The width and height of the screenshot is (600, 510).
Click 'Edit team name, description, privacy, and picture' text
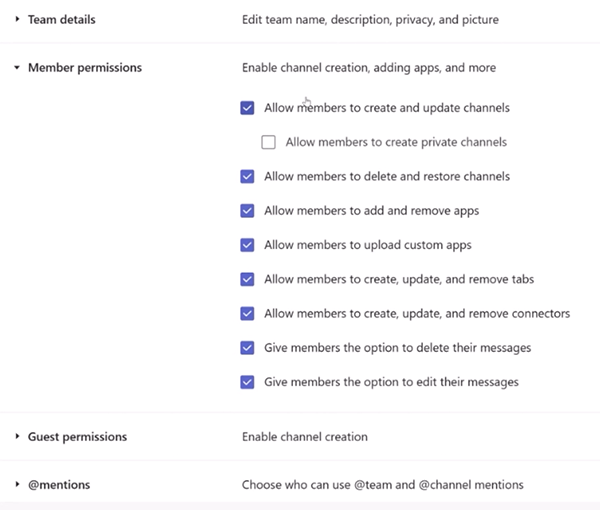point(370,20)
